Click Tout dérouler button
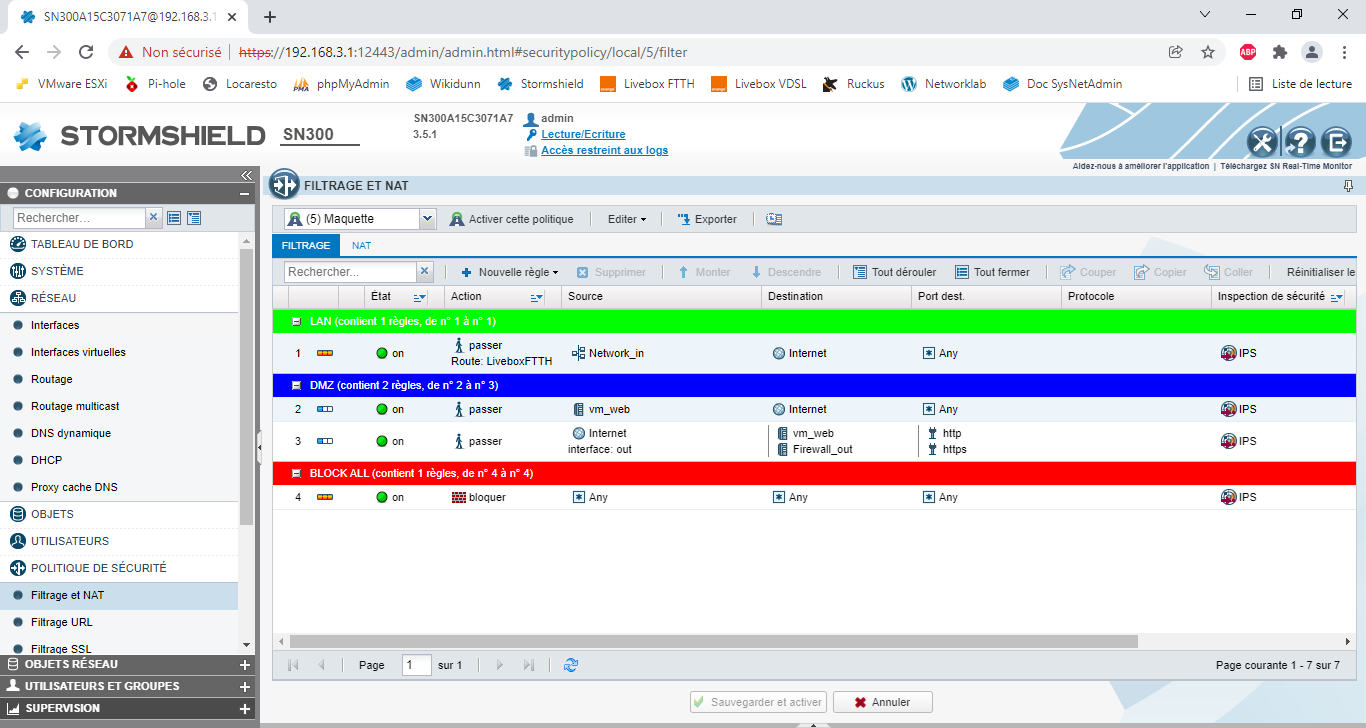Screen dimensions: 1366x728 895,272
